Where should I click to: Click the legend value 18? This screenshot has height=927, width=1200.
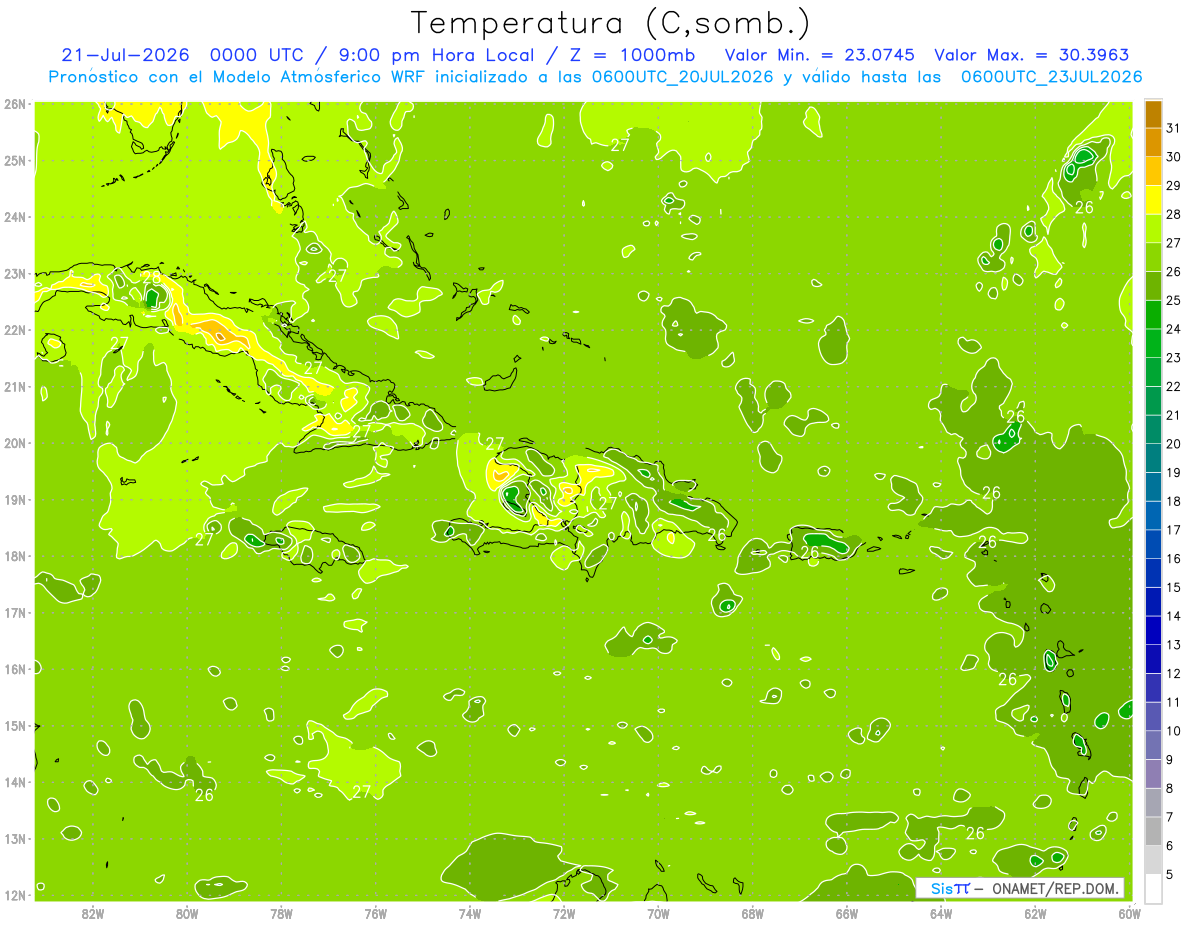point(1174,501)
